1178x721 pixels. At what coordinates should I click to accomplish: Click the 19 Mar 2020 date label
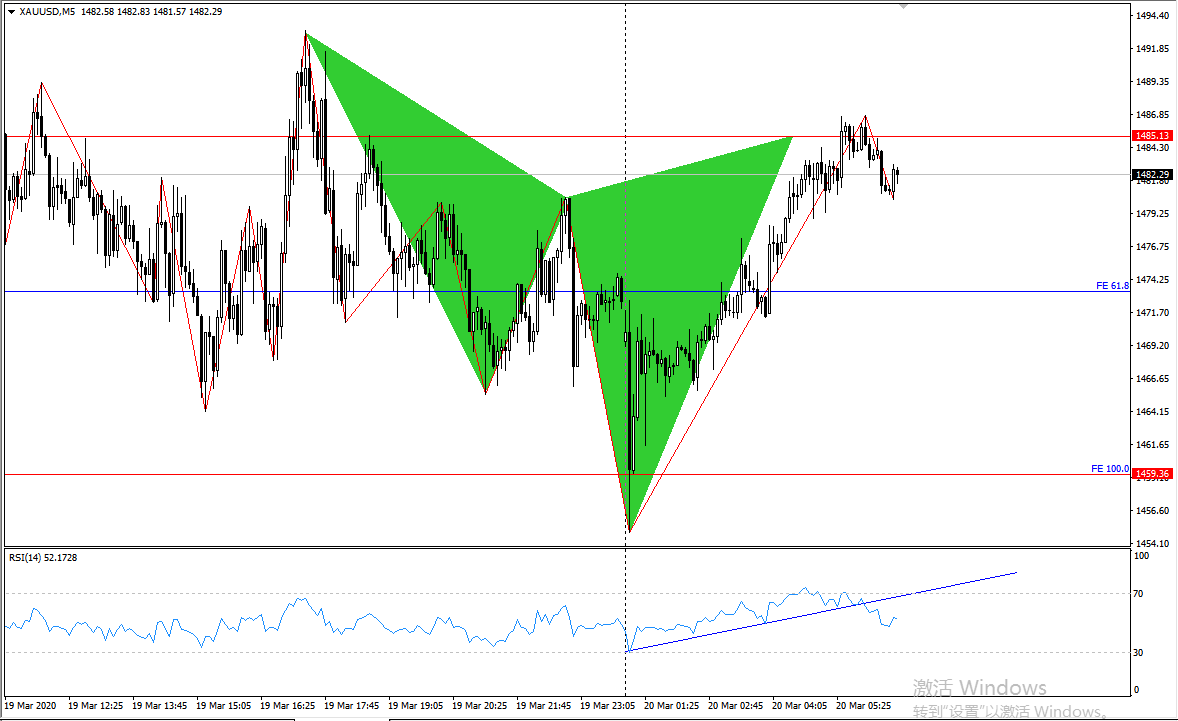pyautogui.click(x=30, y=705)
